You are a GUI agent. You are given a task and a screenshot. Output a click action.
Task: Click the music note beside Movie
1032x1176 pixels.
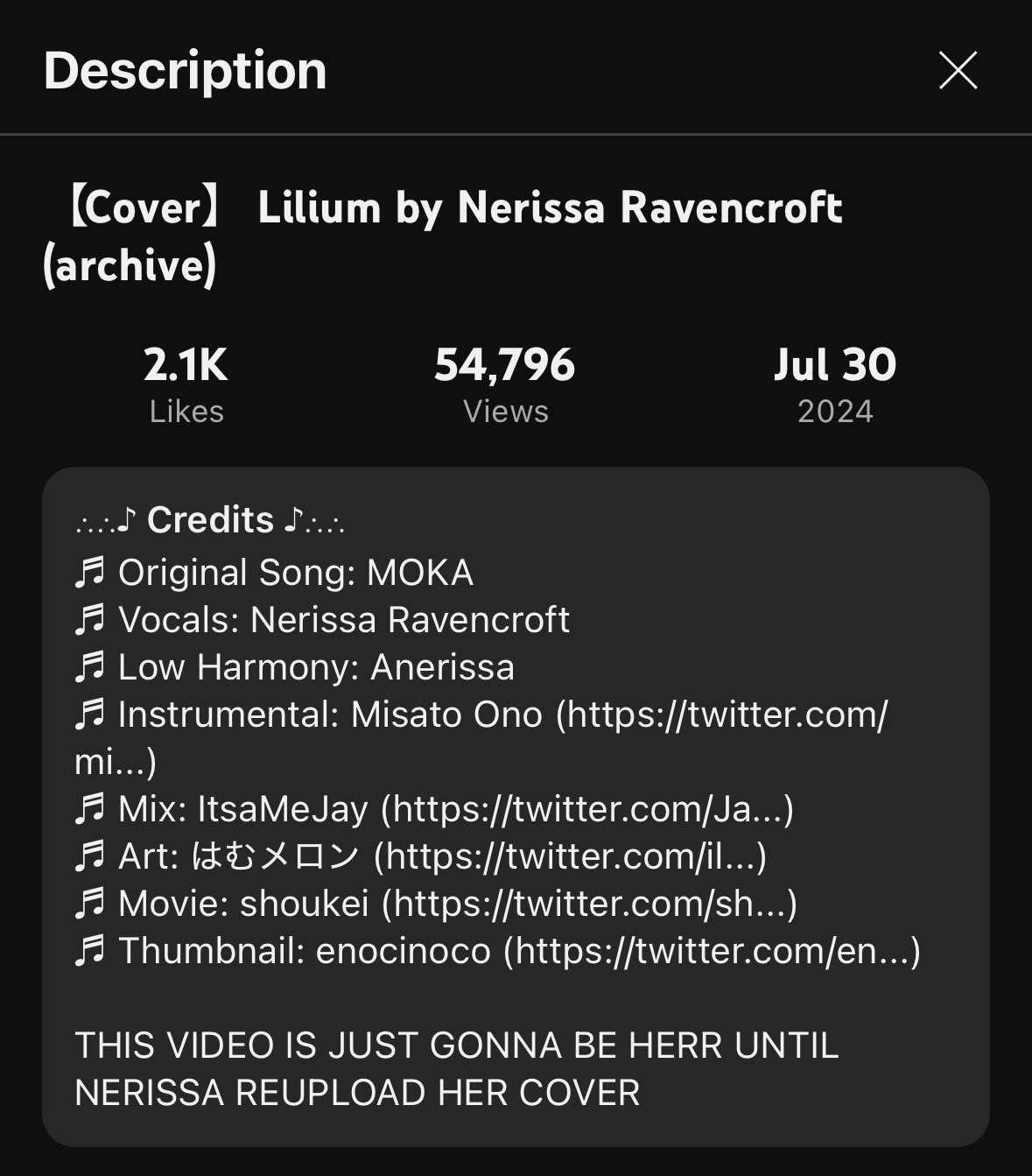click(89, 904)
